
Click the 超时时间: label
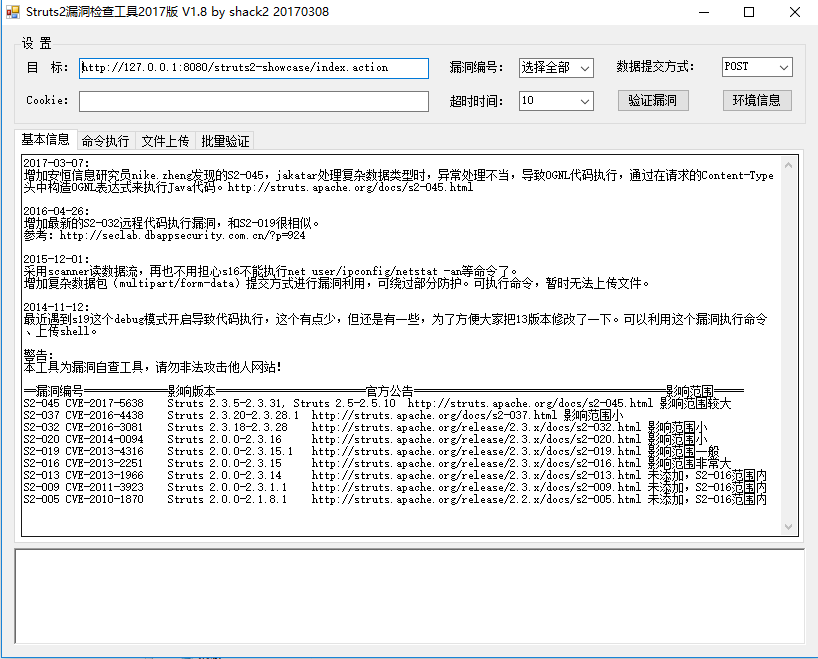tap(476, 101)
